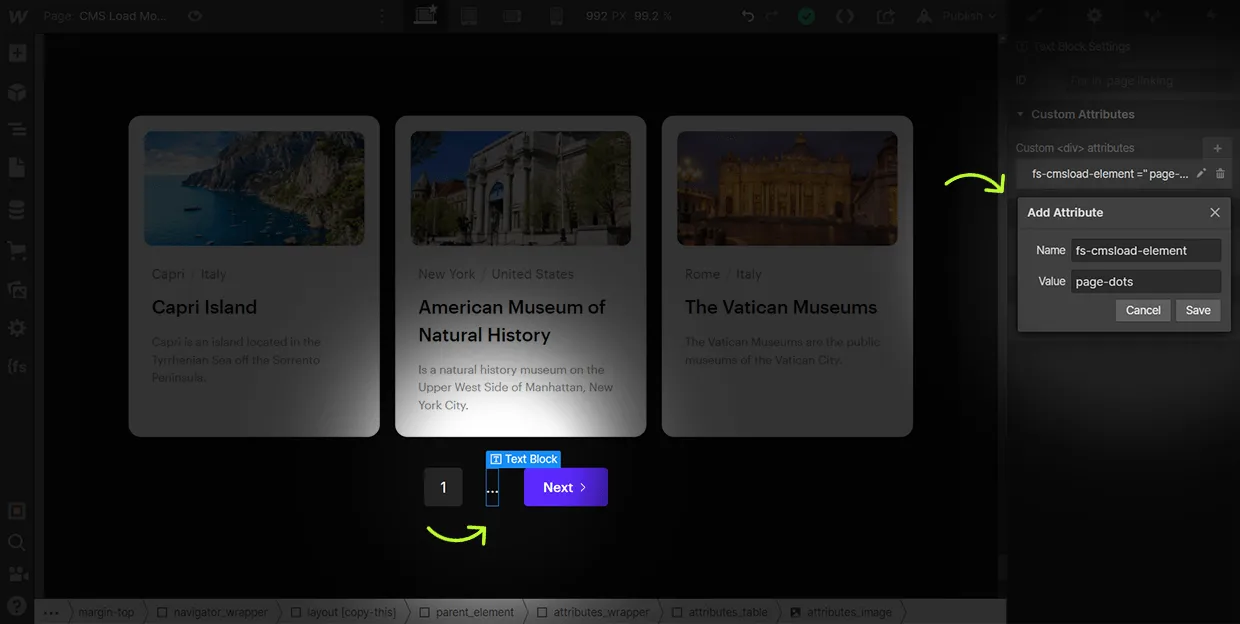Click the Page: CMS Load Mo... title
This screenshot has height=624, width=1240.
click(105, 16)
